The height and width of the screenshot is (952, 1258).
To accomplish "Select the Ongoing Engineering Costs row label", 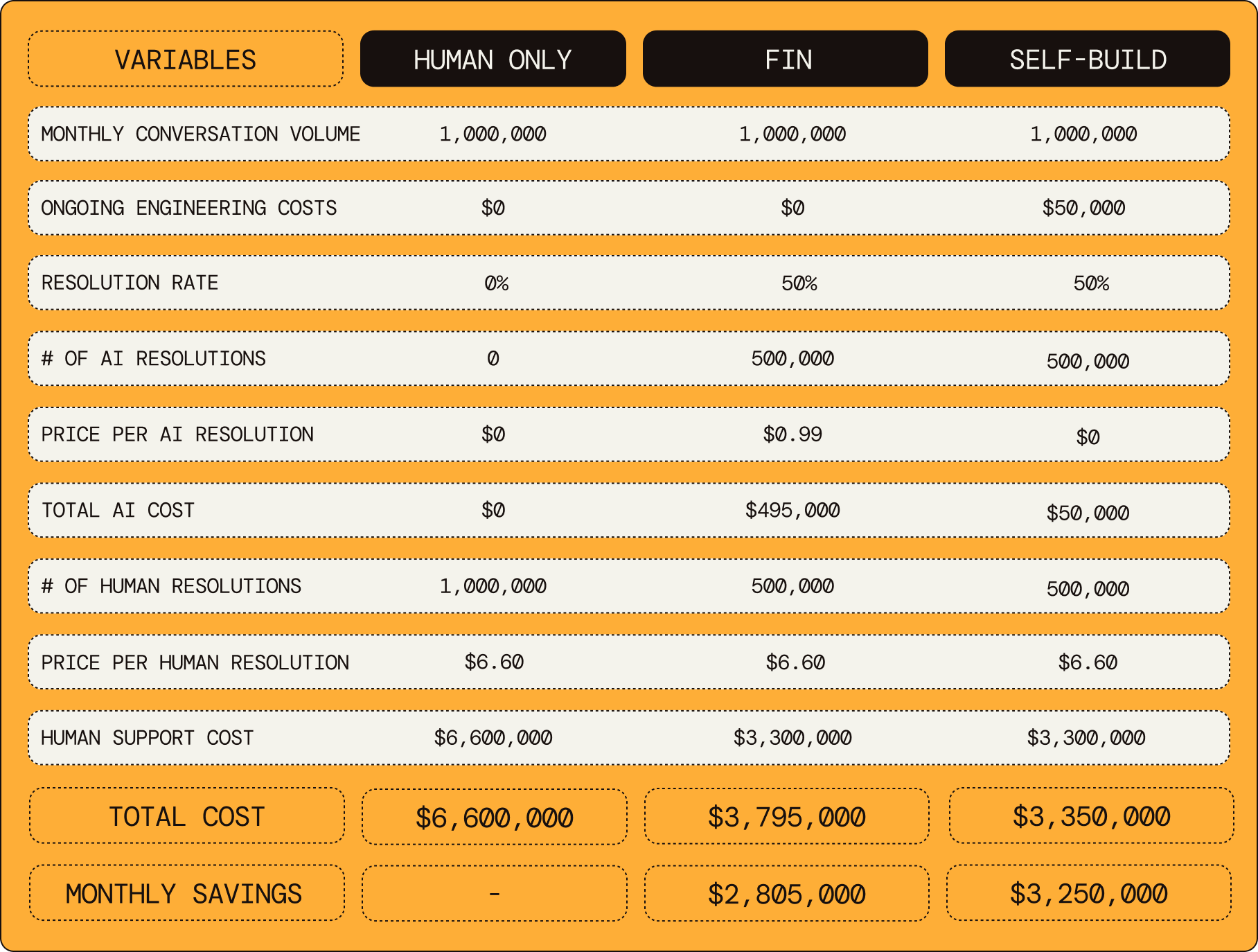I will pos(188,208).
